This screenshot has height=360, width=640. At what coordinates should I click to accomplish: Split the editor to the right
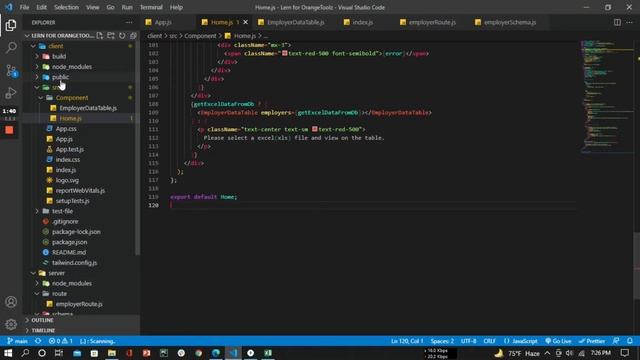pyautogui.click(x=617, y=22)
